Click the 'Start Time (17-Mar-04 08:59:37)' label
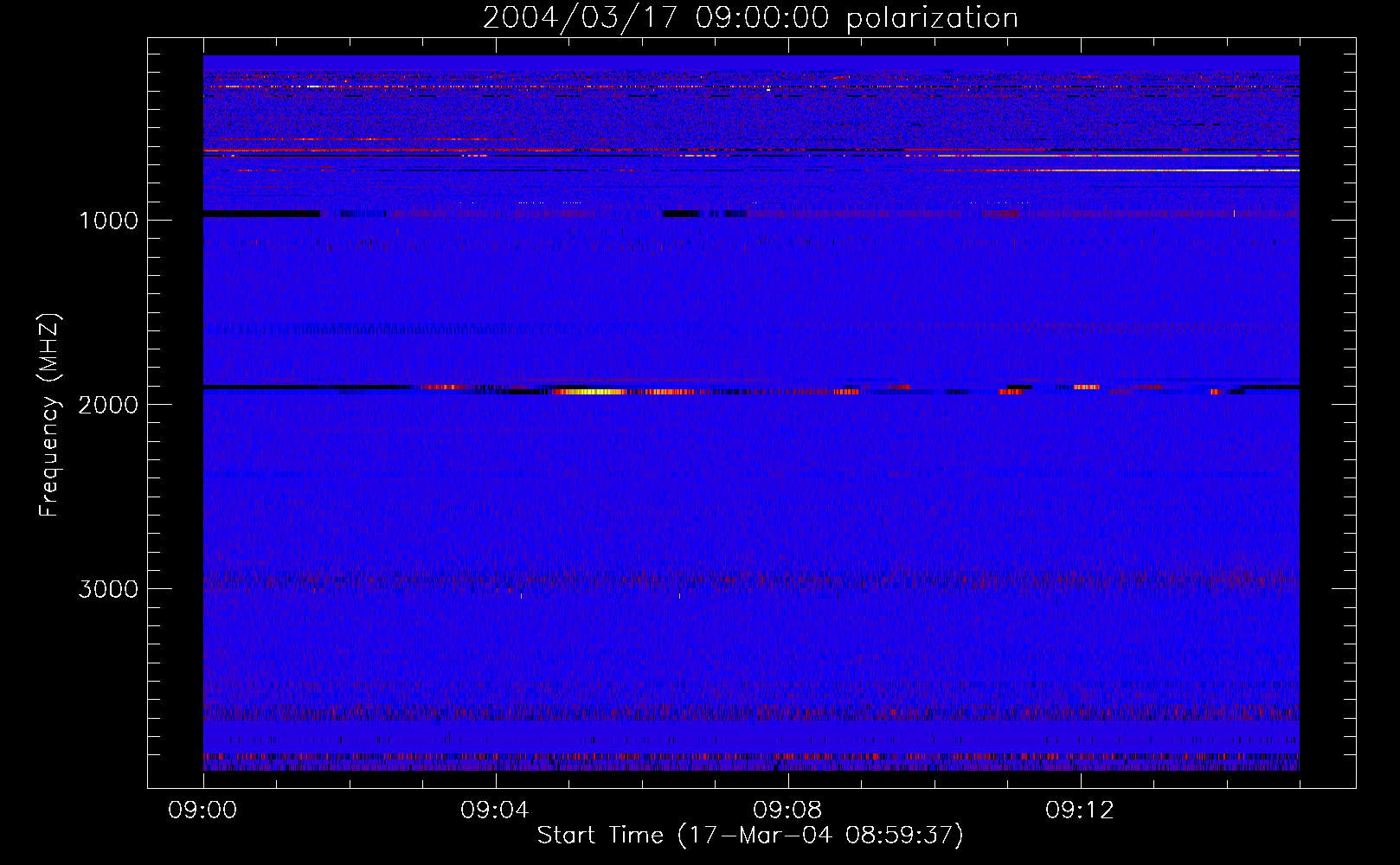Viewport: 1400px width, 865px height. (750, 836)
